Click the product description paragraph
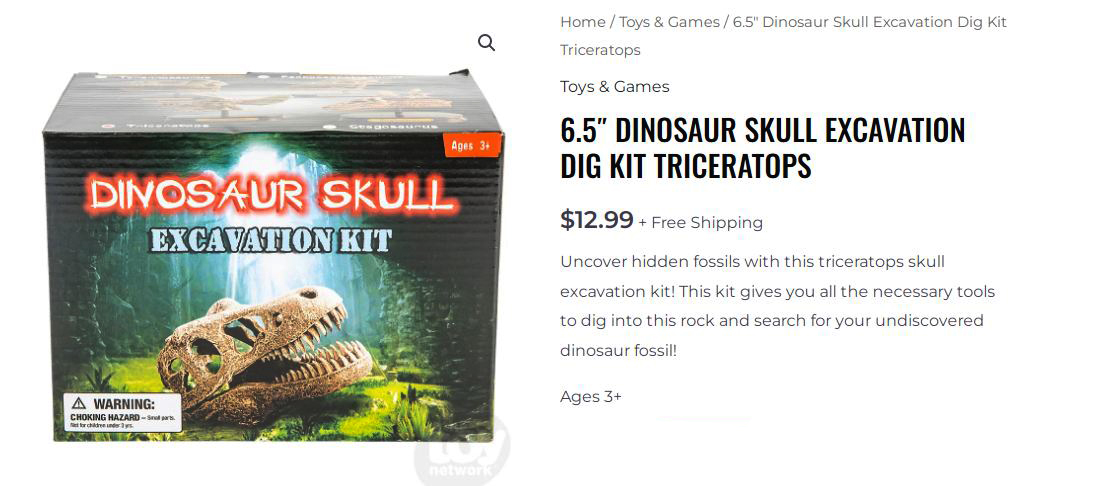Screen dimensions: 1108x486 pos(777,306)
